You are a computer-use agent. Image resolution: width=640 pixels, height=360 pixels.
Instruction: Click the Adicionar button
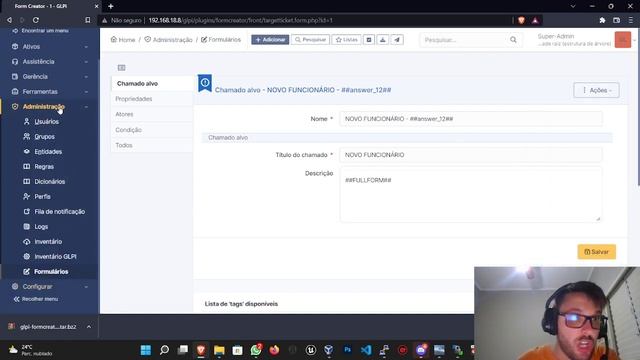point(270,40)
